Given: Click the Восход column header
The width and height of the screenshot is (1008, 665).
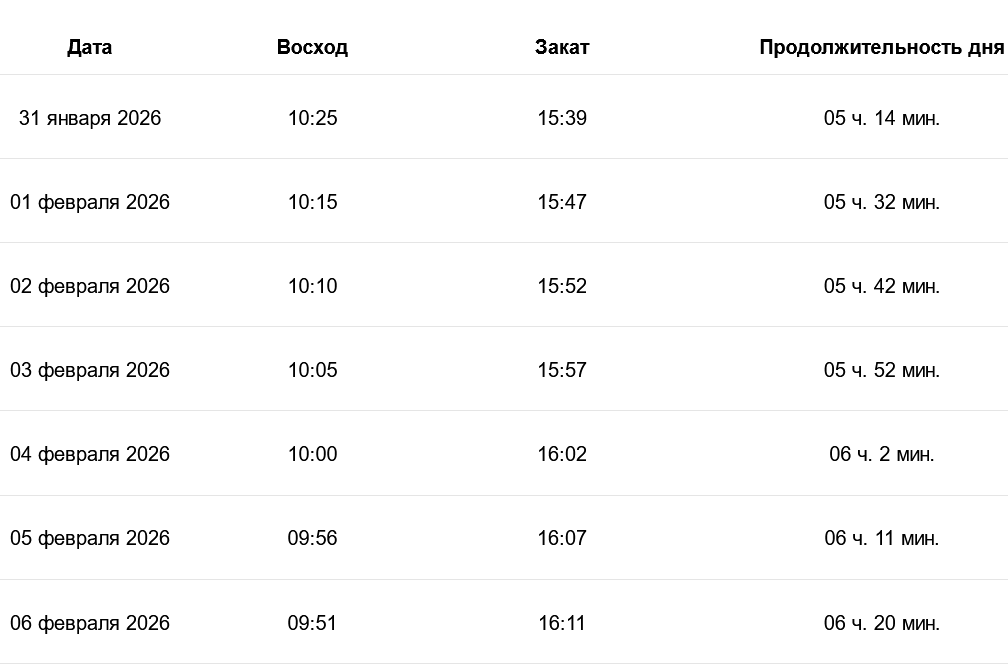Looking at the screenshot, I should 312,47.
